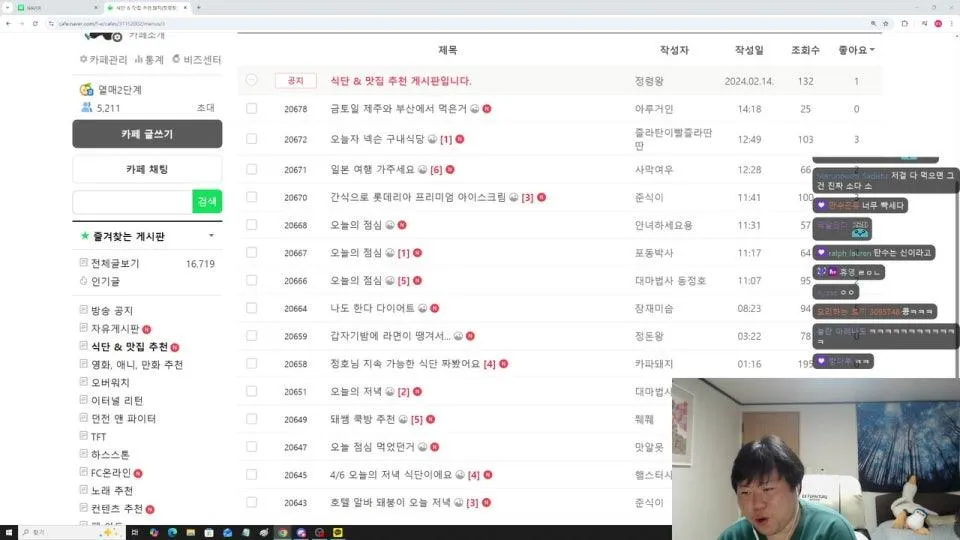This screenshot has width=960, height=540.
Task: Open the 좋아요 sort dropdown
Action: 856,50
